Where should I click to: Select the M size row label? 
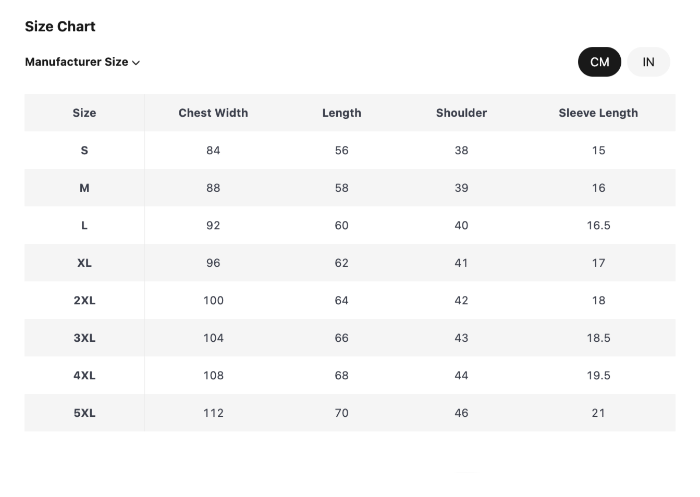(x=84, y=188)
